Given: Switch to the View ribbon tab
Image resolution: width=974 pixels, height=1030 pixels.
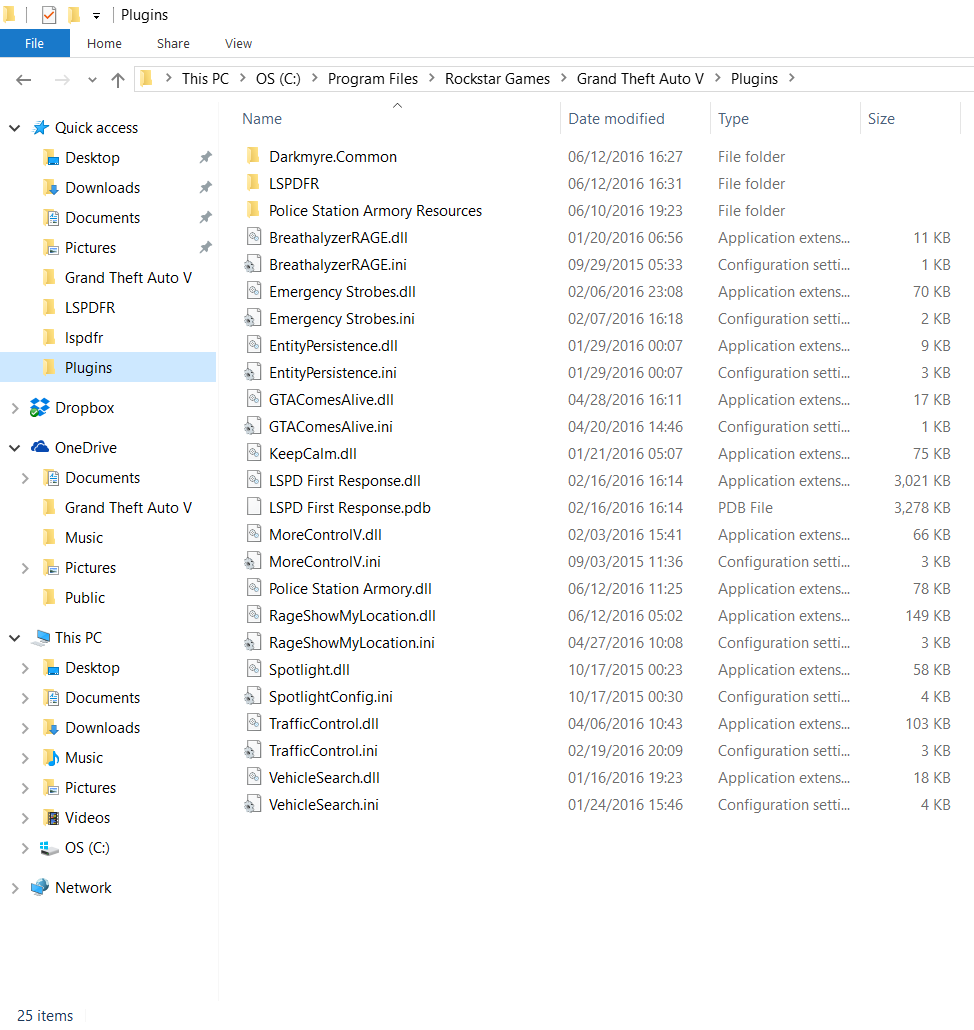Looking at the screenshot, I should [x=238, y=43].
